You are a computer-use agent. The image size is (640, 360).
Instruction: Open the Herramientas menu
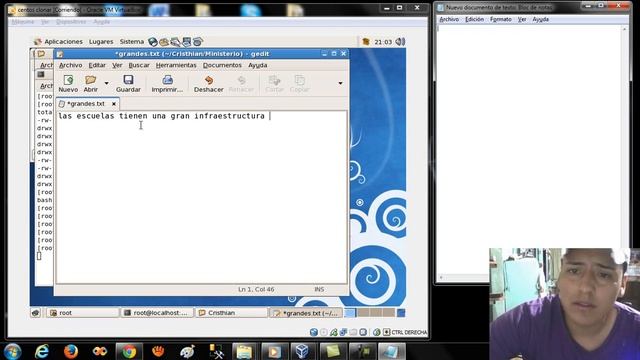(x=176, y=65)
